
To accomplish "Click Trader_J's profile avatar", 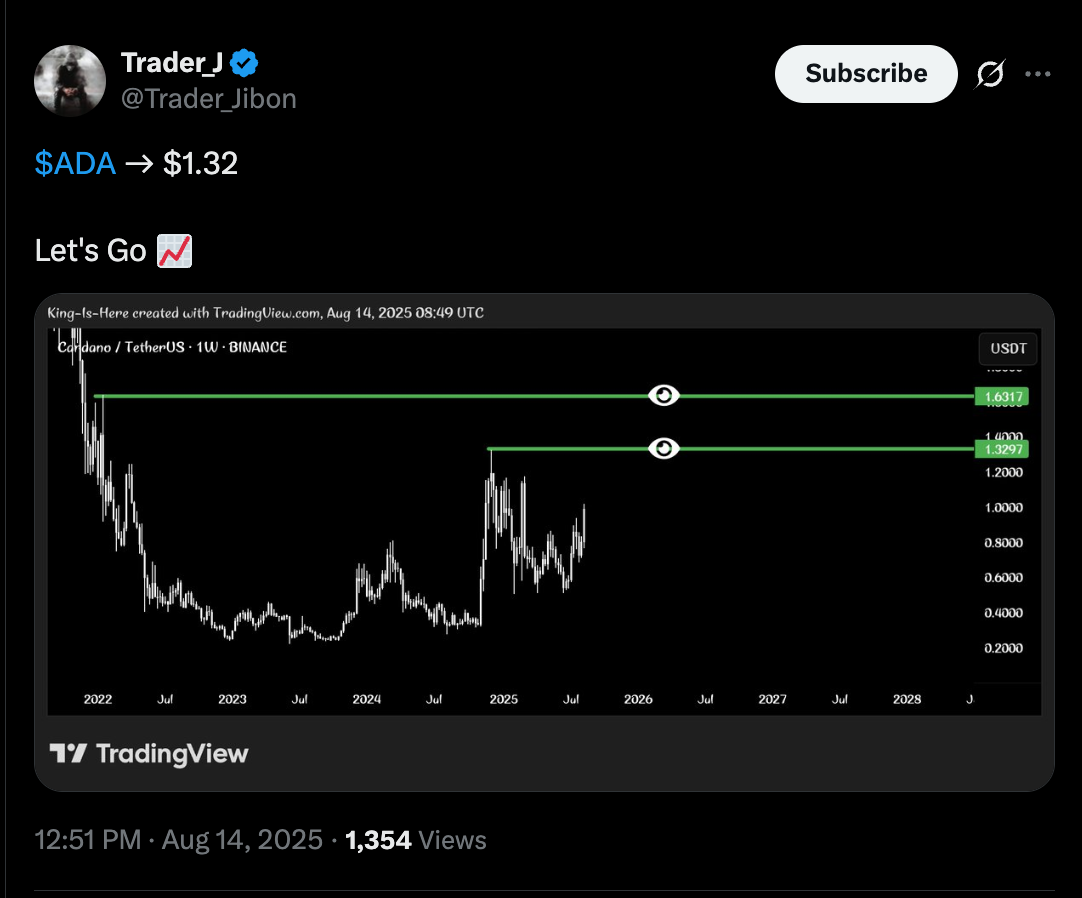I will click(x=70, y=80).
